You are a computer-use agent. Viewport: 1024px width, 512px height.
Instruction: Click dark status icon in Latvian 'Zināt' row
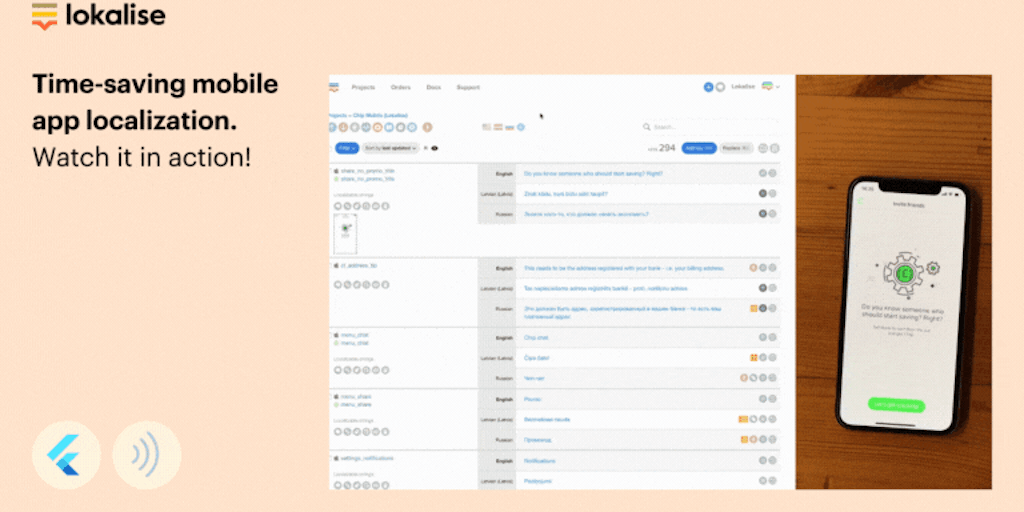[x=762, y=193]
